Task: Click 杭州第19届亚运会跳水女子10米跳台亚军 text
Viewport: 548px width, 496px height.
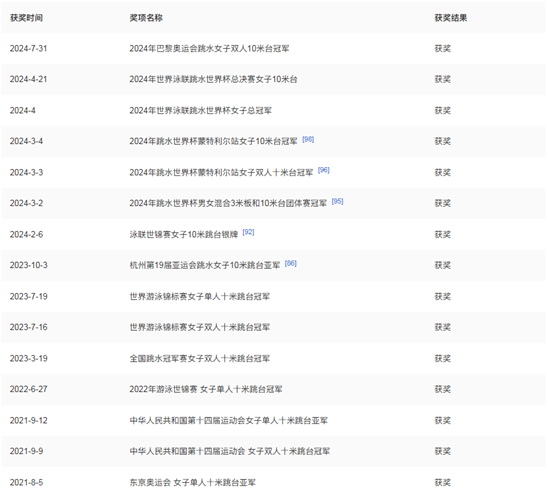Action: pyautogui.click(x=205, y=265)
